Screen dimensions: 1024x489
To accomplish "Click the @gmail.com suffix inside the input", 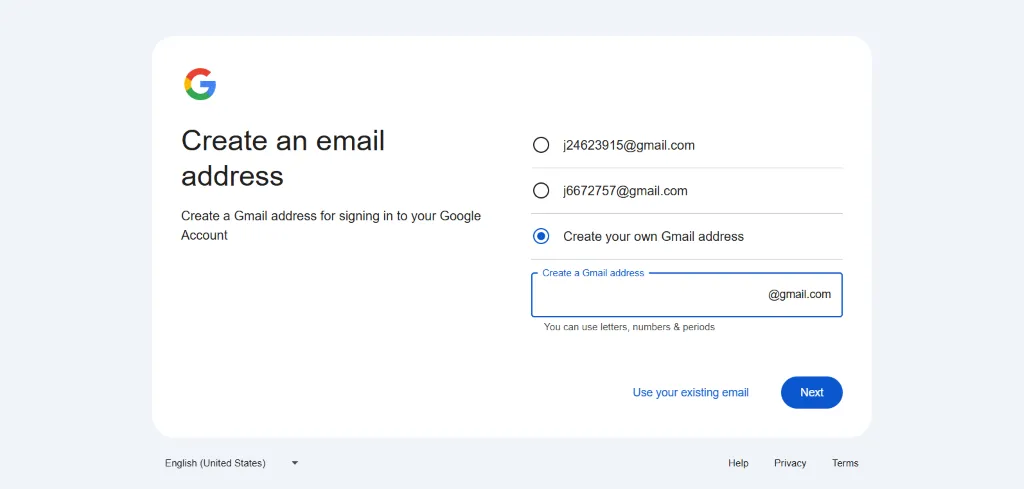I will click(x=799, y=295).
